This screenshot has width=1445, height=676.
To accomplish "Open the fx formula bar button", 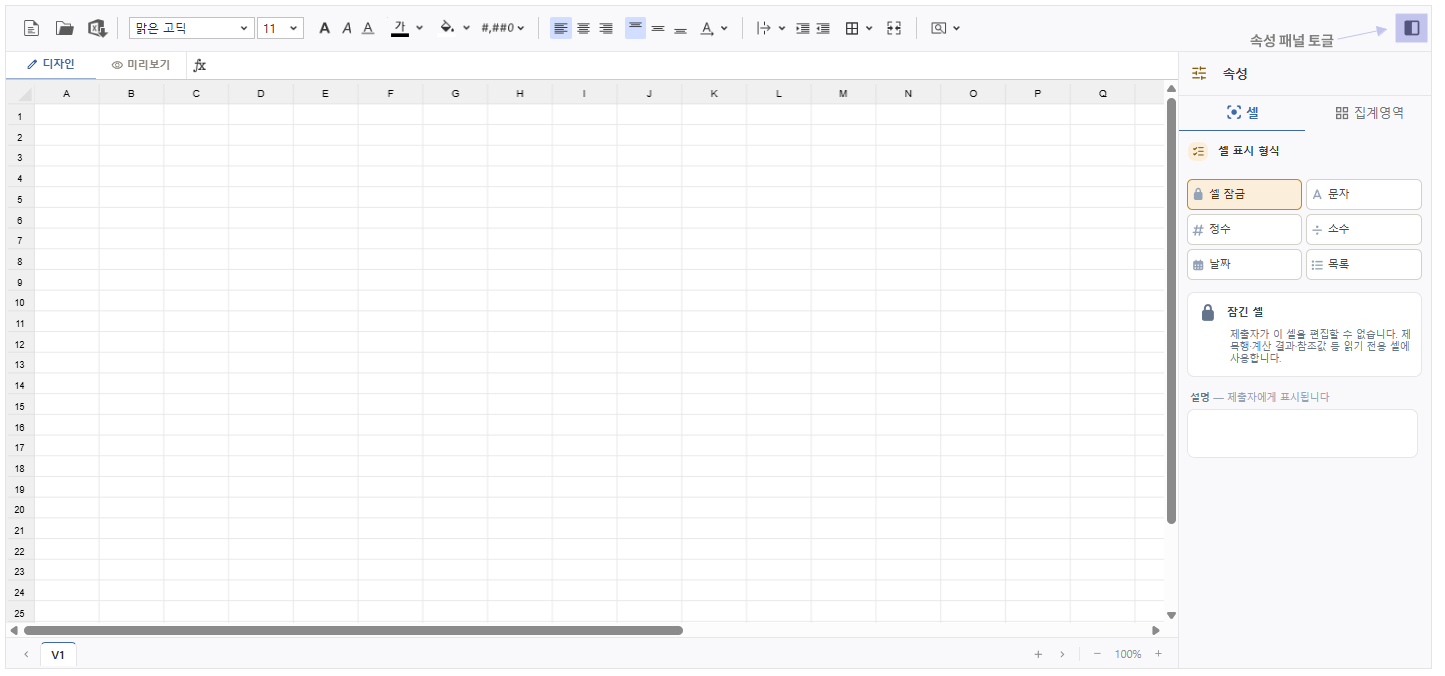I will 200,65.
